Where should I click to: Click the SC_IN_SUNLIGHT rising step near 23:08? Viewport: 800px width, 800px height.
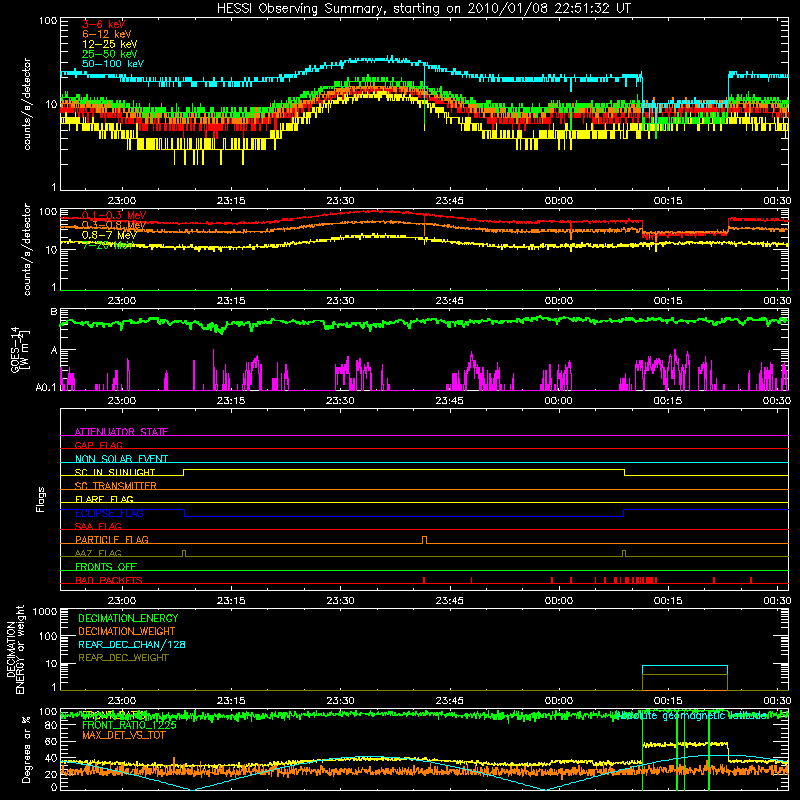click(x=184, y=472)
